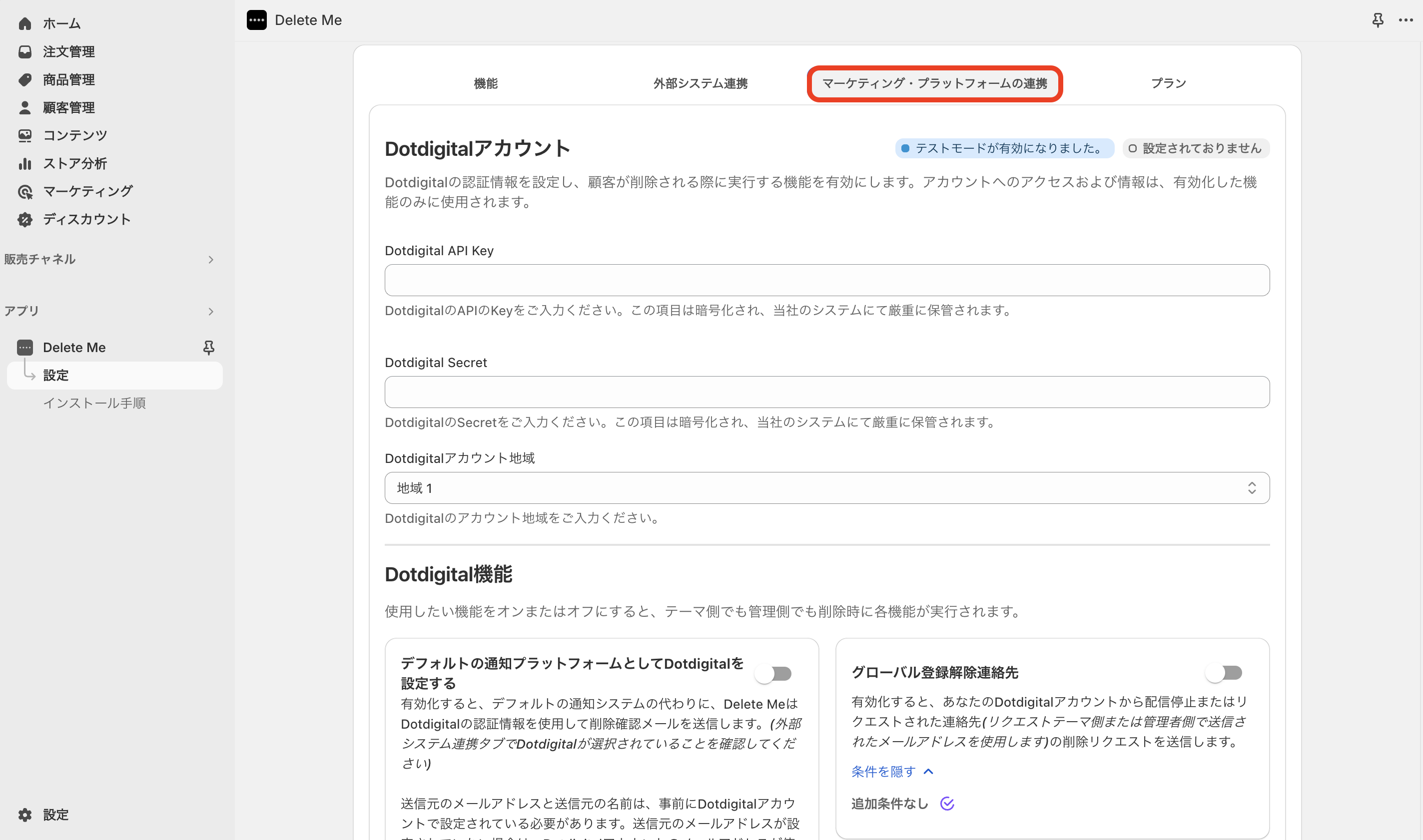Viewport: 1423px width, 840px height.
Task: Click the マーケティング target icon
Action: click(x=25, y=191)
